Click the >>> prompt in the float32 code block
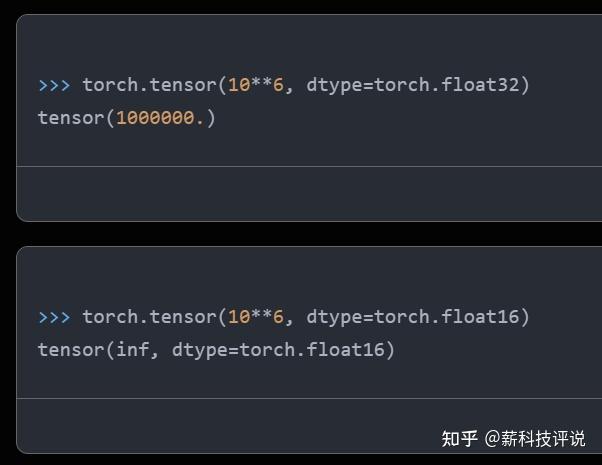Image resolution: width=602 pixels, height=465 pixels. (x=54, y=85)
